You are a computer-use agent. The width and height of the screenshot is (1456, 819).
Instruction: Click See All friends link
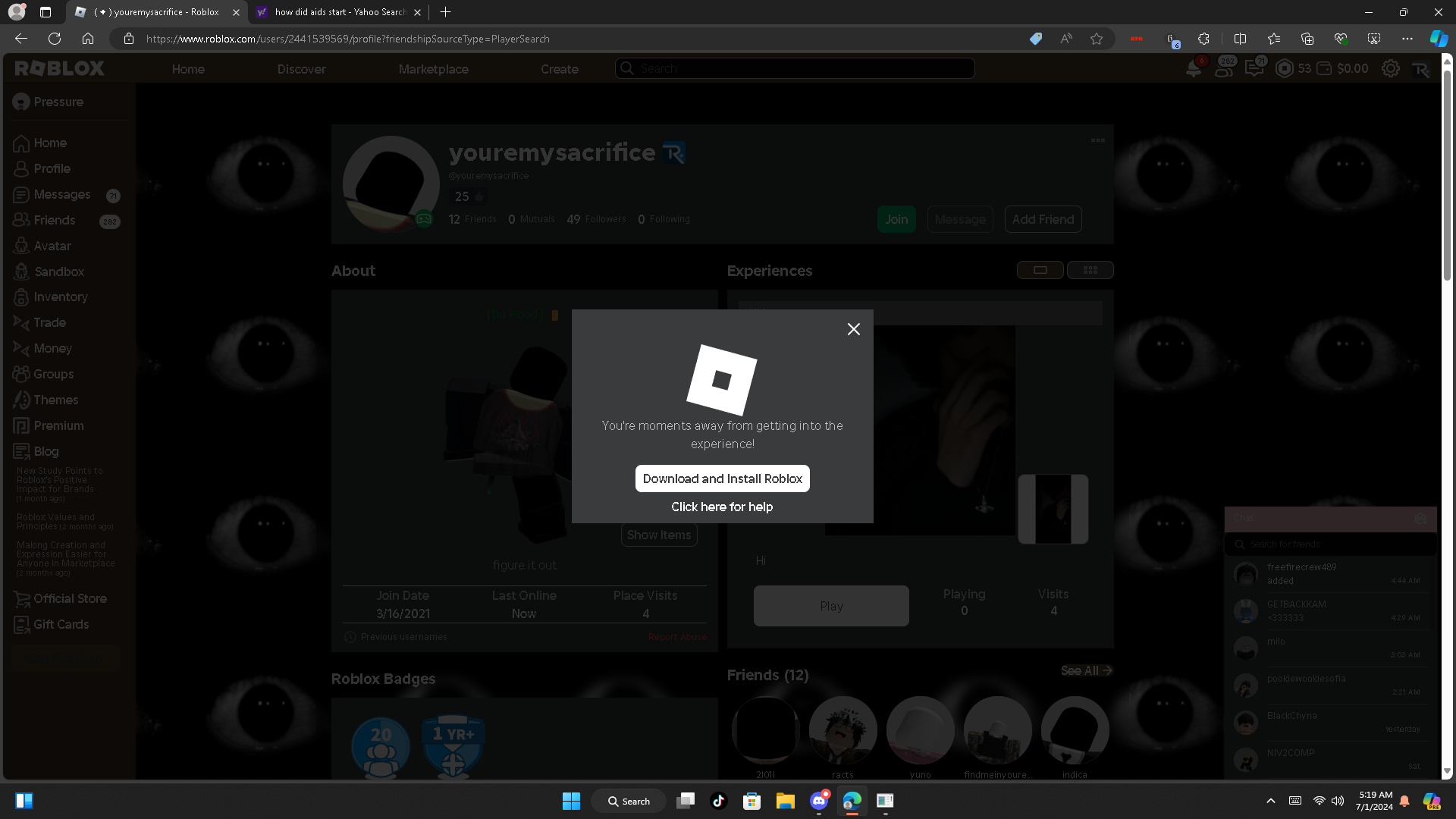pyautogui.click(x=1087, y=671)
